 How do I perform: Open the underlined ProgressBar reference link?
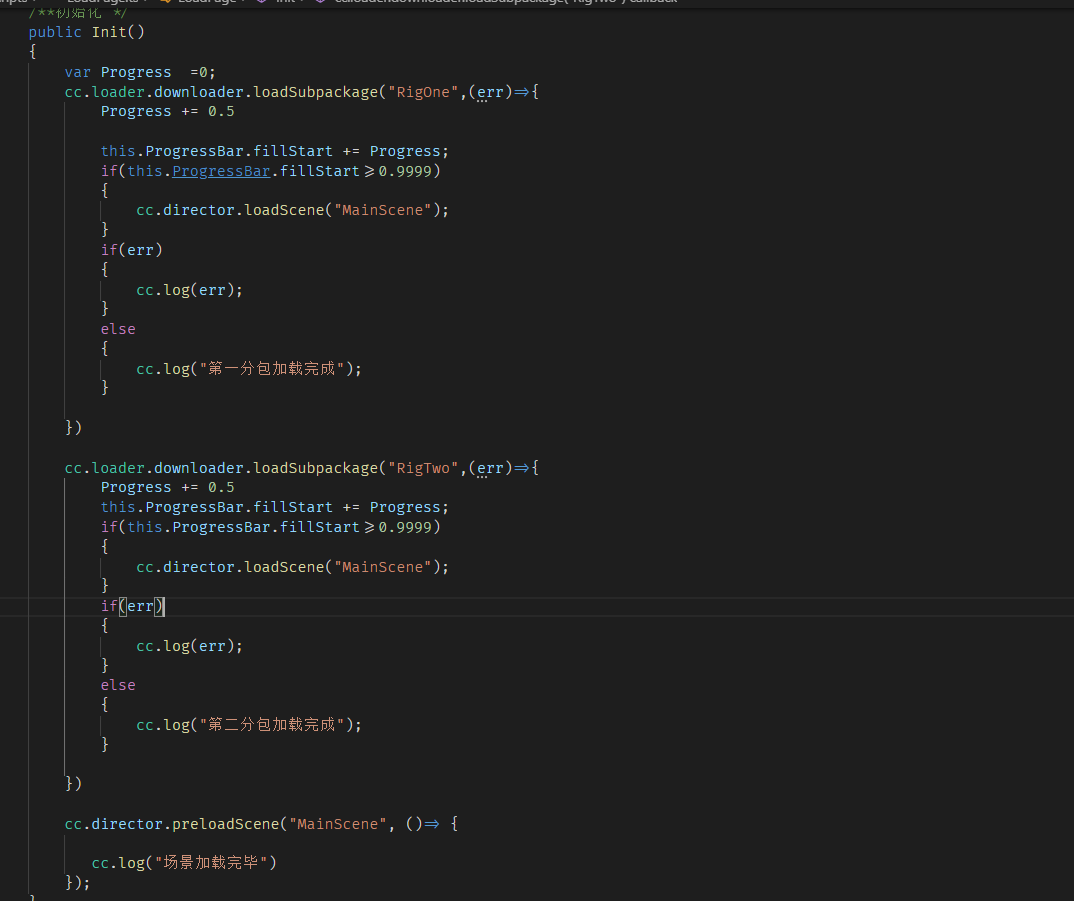[x=221, y=171]
